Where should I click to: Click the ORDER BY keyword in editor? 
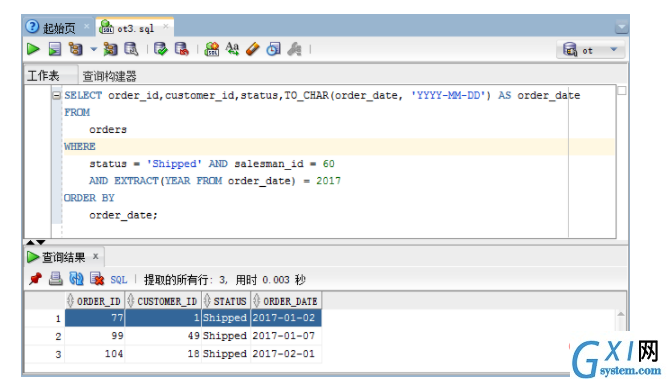89,198
